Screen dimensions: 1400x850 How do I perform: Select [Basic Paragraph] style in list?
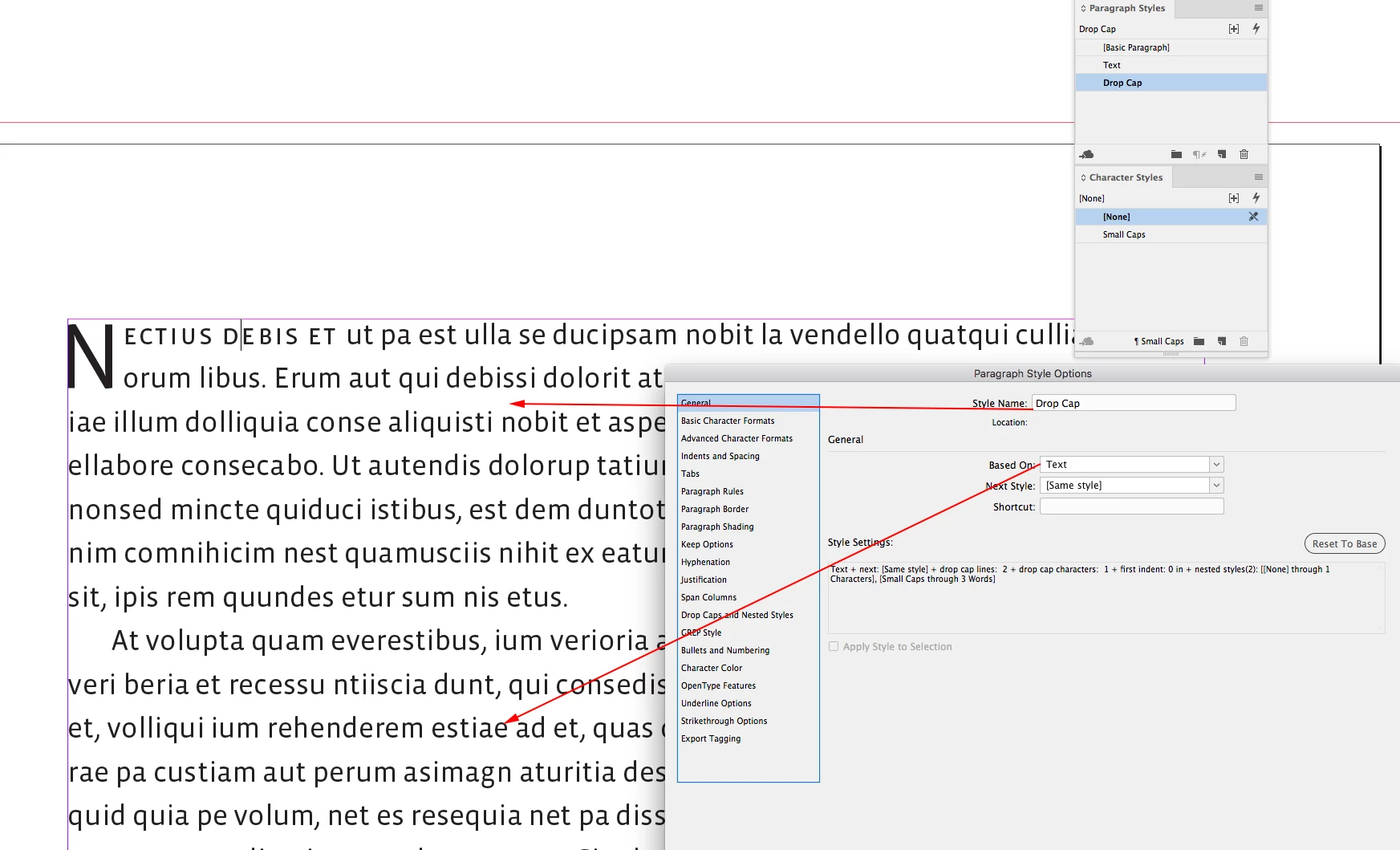[x=1171, y=47]
